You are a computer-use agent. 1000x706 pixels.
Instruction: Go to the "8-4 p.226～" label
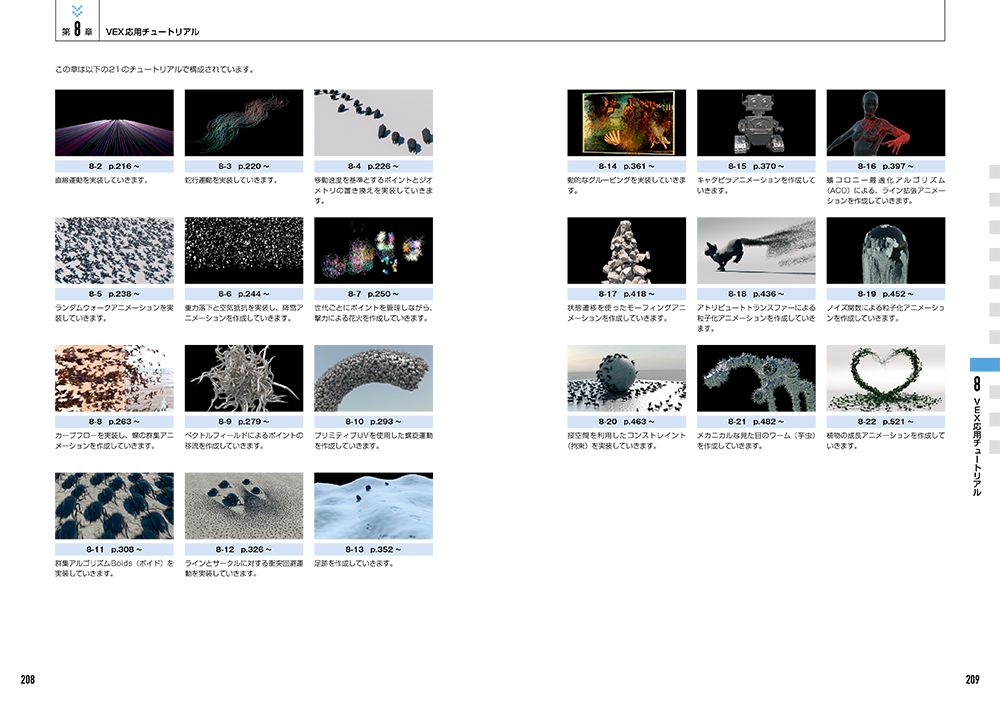[x=373, y=165]
